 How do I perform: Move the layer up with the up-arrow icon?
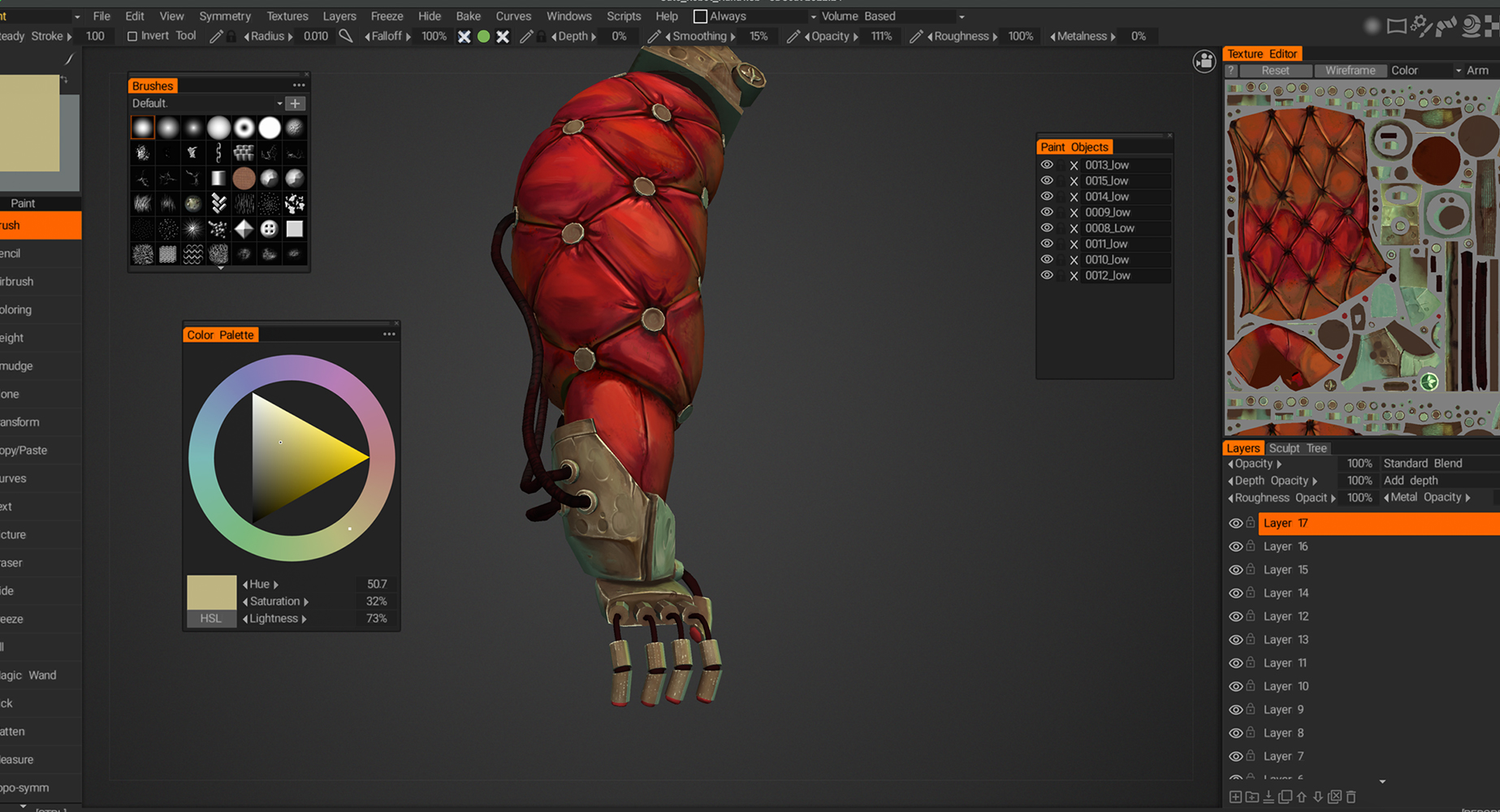point(1302,797)
